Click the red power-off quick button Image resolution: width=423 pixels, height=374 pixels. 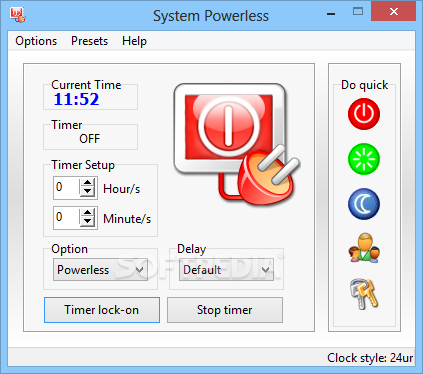[364, 114]
